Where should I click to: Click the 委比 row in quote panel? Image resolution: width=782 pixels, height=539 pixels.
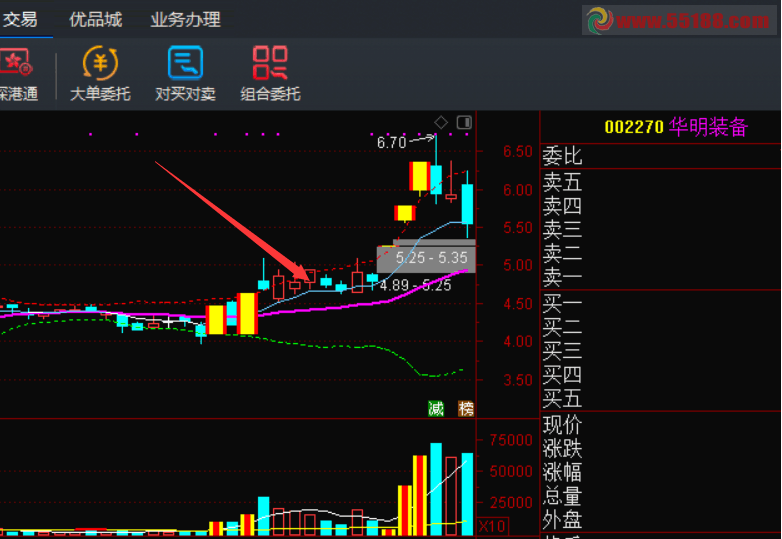click(562, 156)
